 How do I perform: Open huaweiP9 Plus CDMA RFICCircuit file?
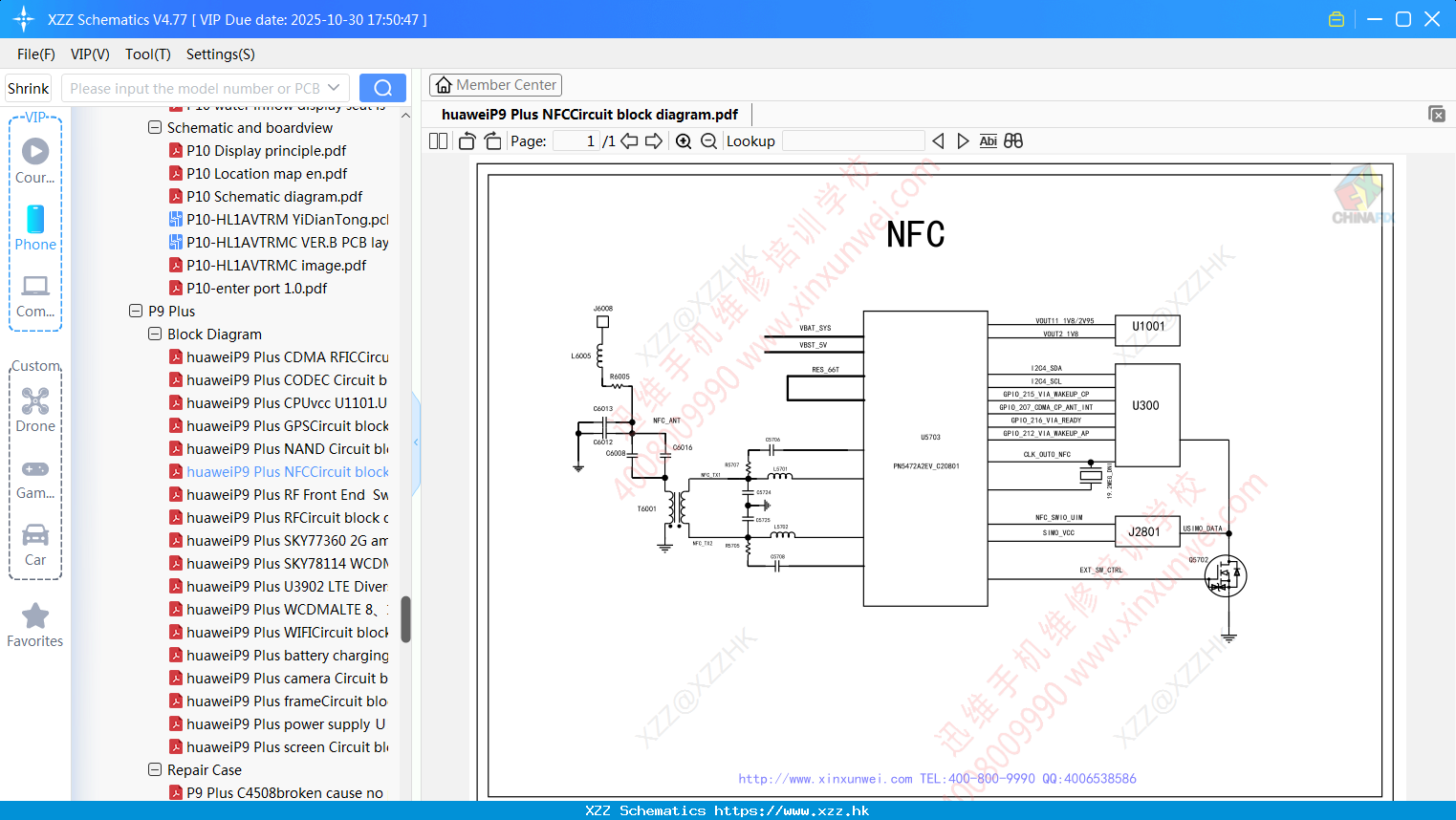tap(287, 356)
